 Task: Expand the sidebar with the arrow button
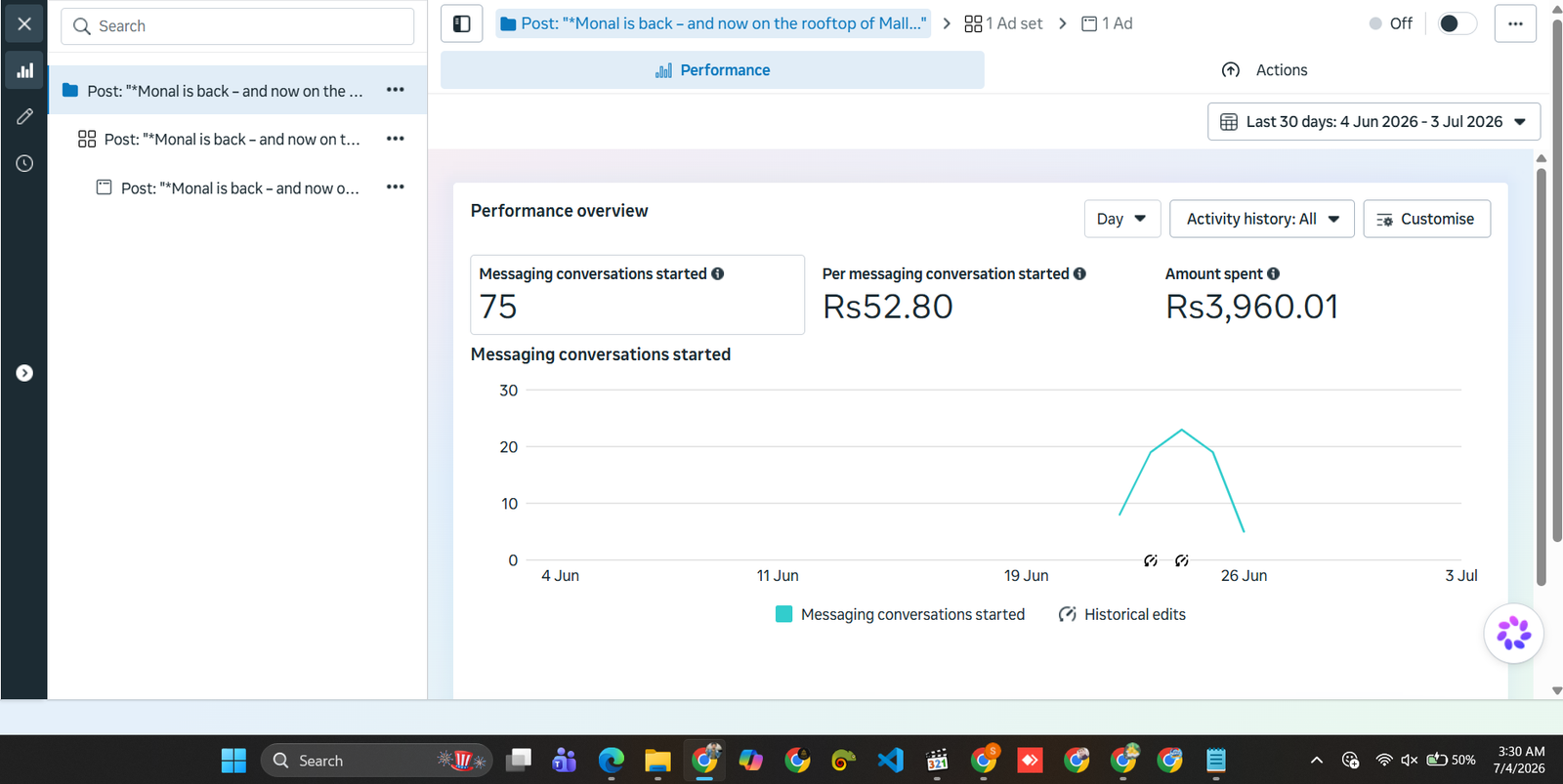[24, 373]
